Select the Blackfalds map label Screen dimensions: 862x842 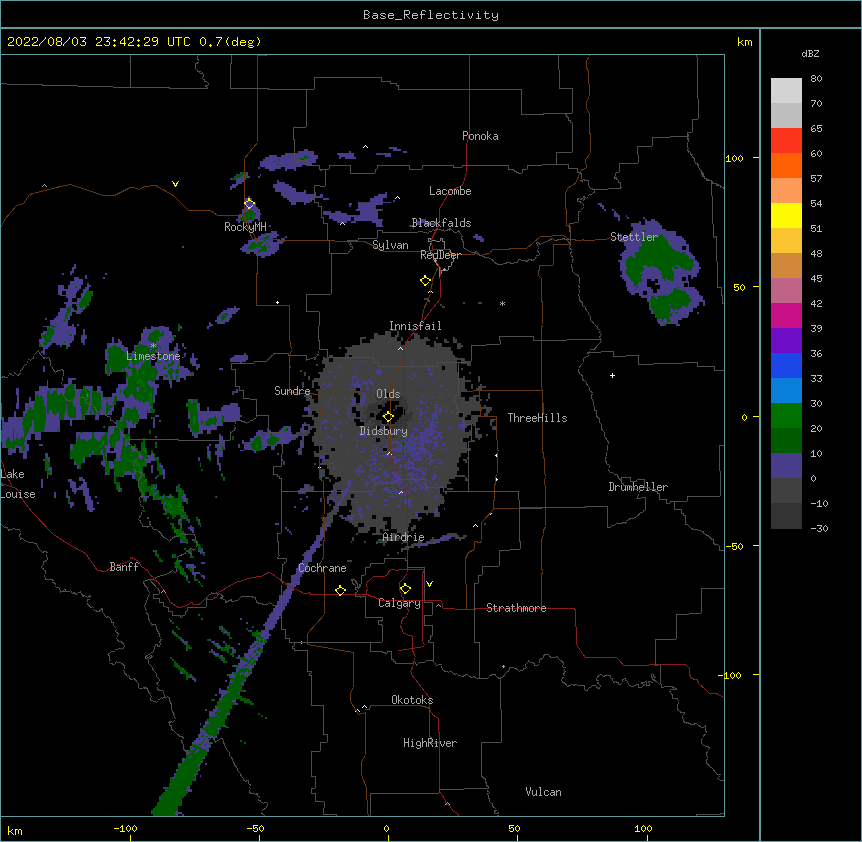click(441, 223)
